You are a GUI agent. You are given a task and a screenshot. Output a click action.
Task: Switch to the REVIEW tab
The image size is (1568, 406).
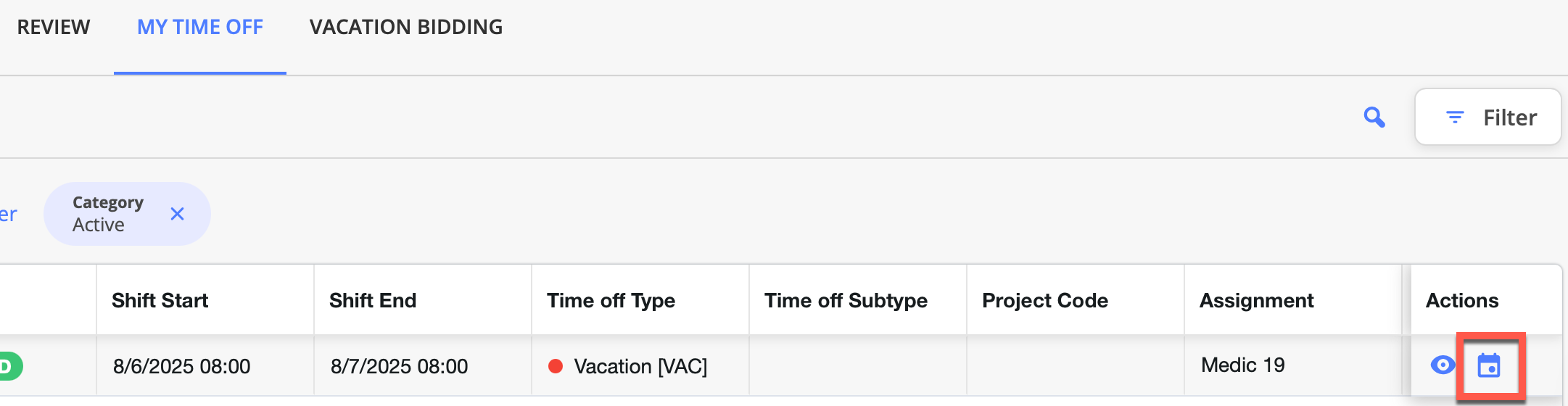click(54, 28)
